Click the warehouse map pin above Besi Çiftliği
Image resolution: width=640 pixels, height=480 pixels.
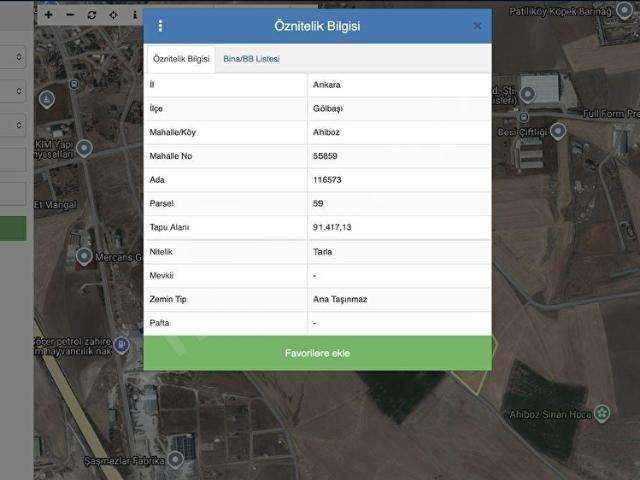527,95
